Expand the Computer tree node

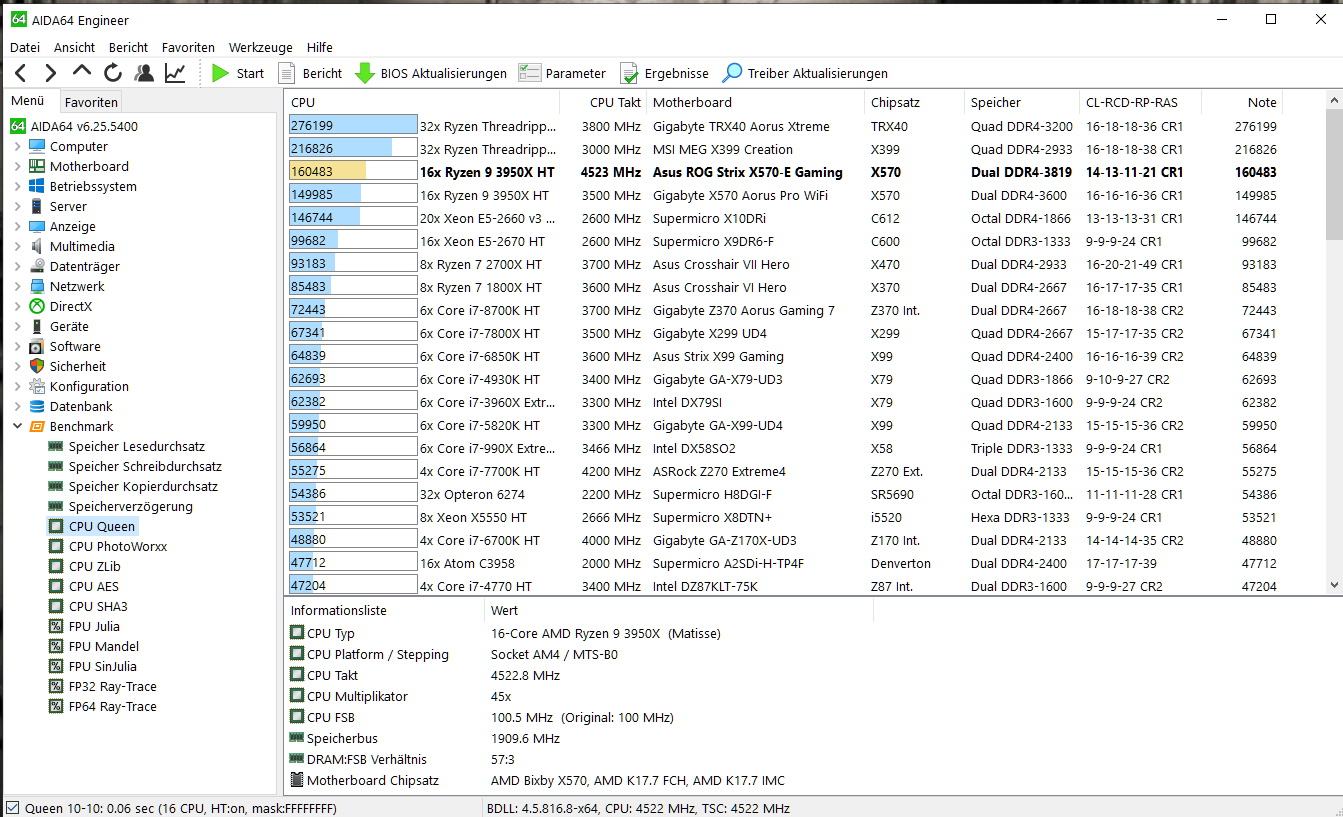(17, 146)
